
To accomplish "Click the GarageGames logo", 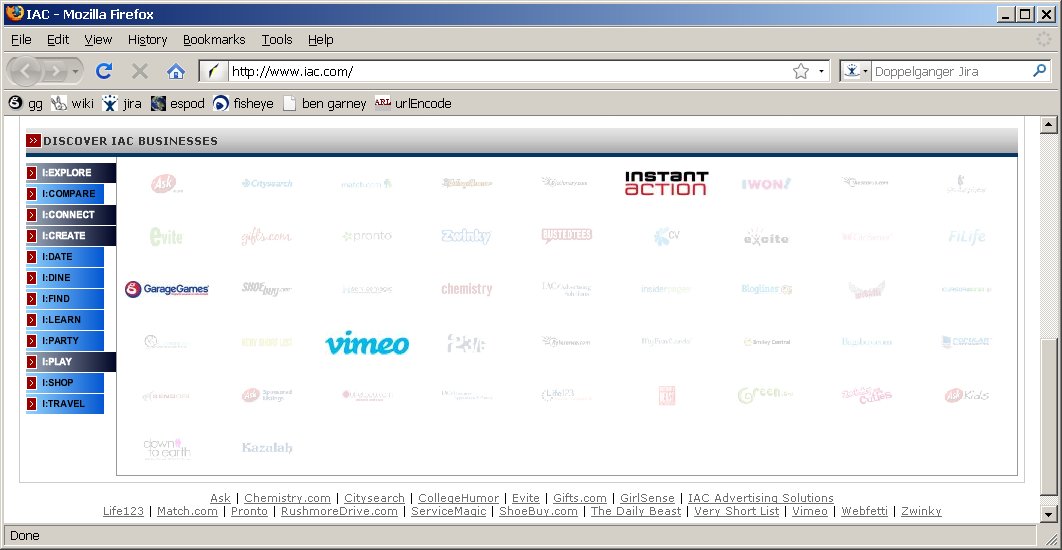I will click(167, 289).
